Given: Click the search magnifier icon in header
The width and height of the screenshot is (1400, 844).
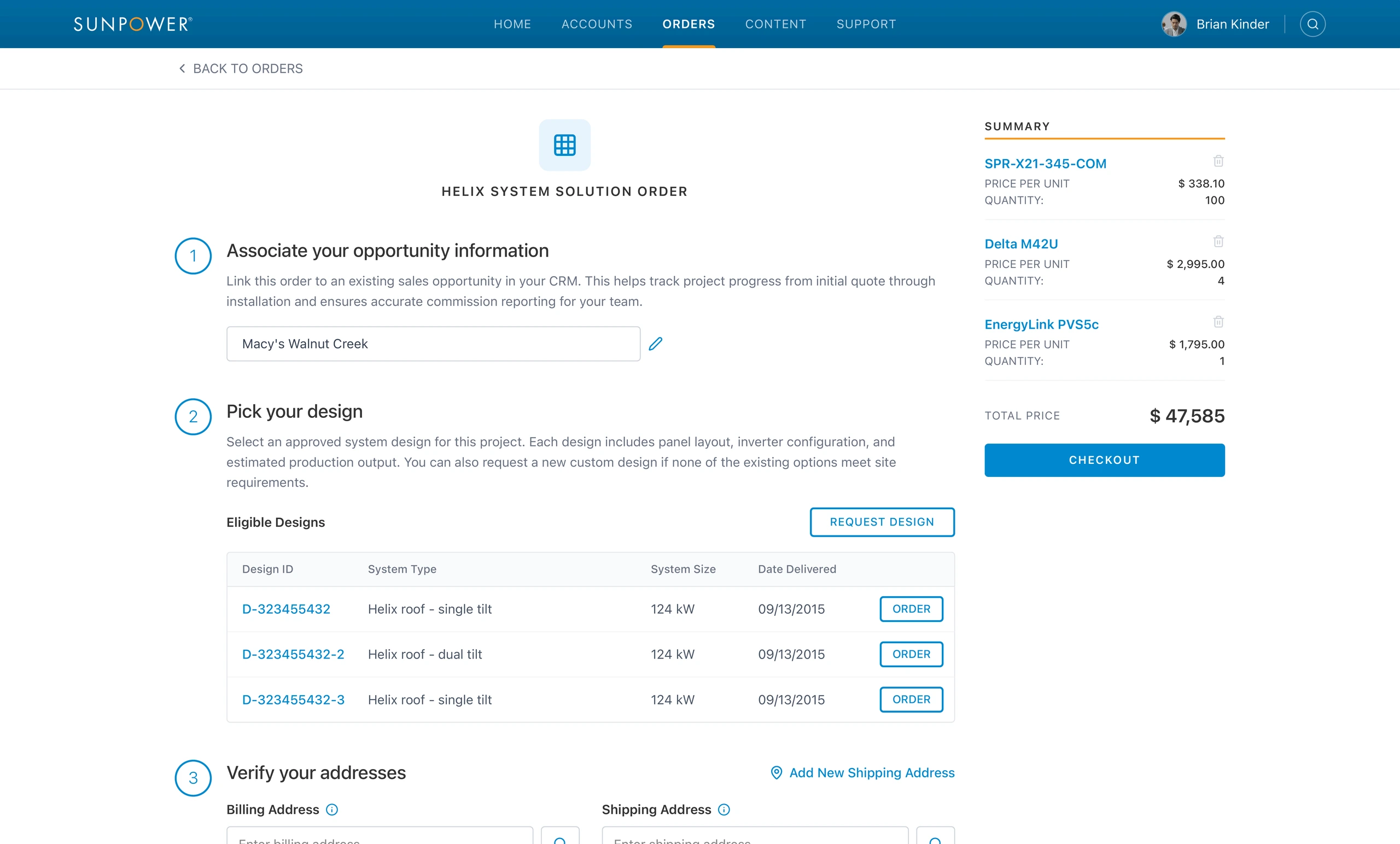Looking at the screenshot, I should point(1312,24).
